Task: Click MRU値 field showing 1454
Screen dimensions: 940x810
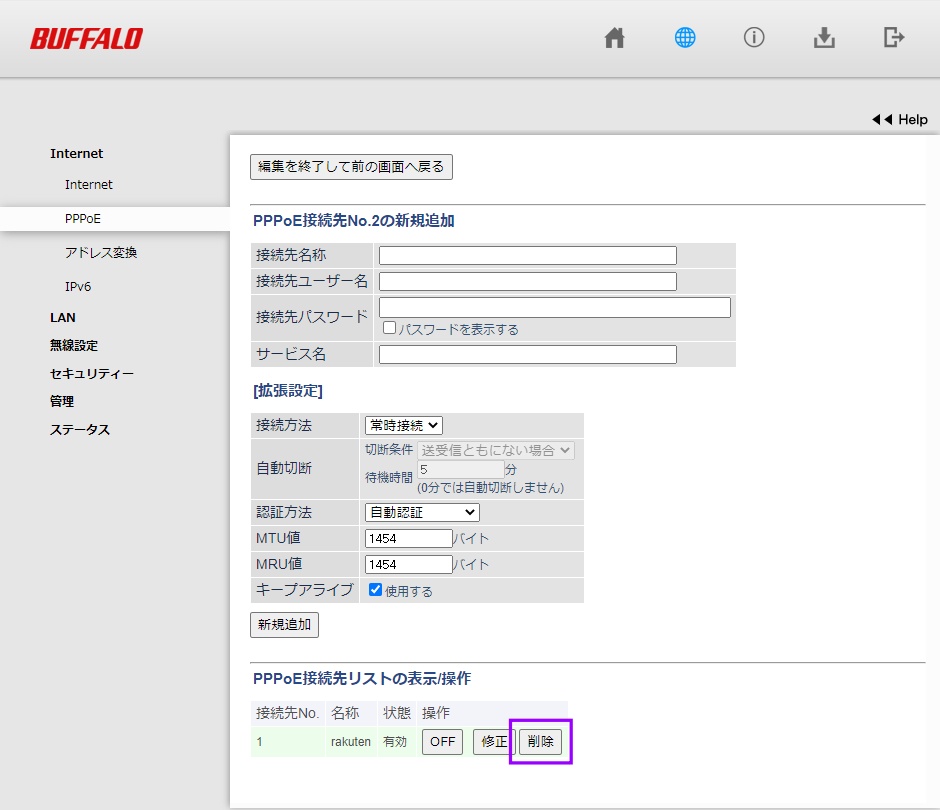Action: coord(408,564)
